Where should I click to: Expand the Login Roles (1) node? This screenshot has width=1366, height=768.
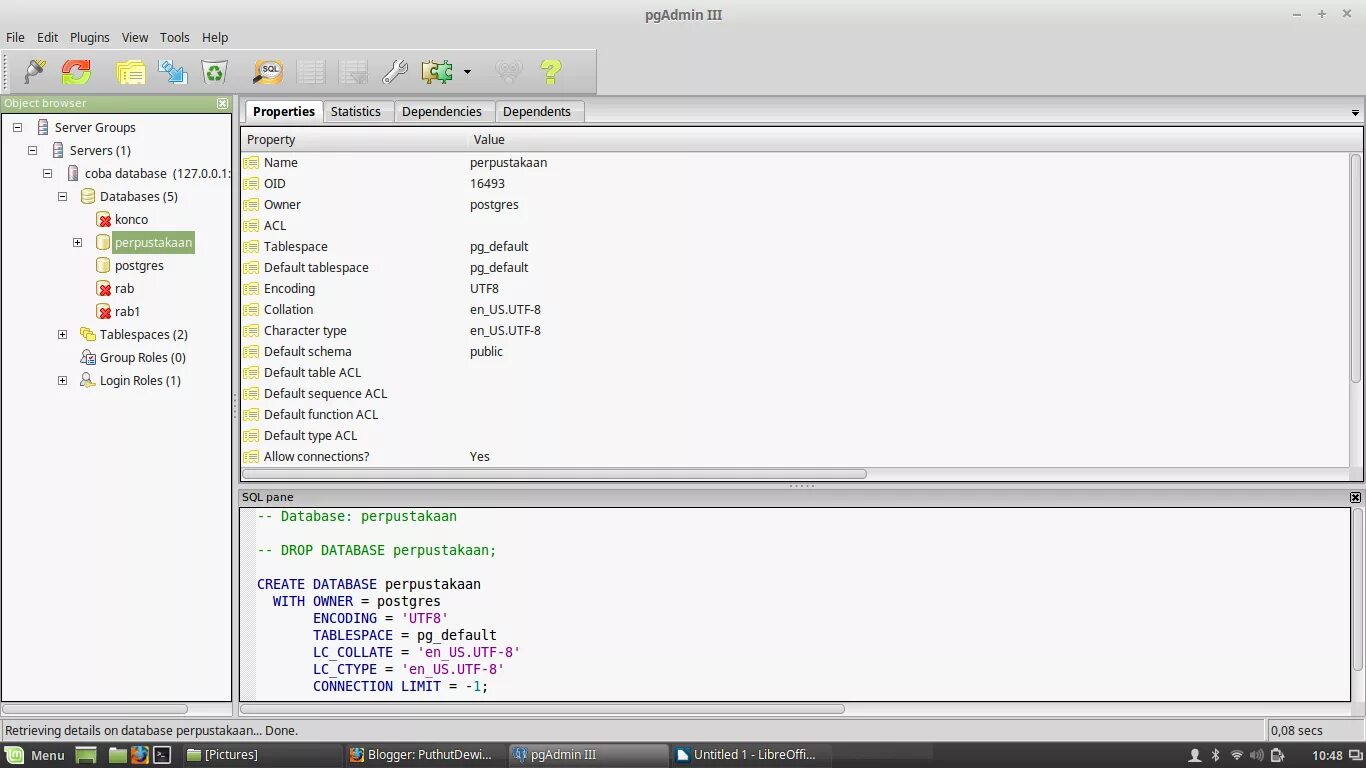pos(62,380)
